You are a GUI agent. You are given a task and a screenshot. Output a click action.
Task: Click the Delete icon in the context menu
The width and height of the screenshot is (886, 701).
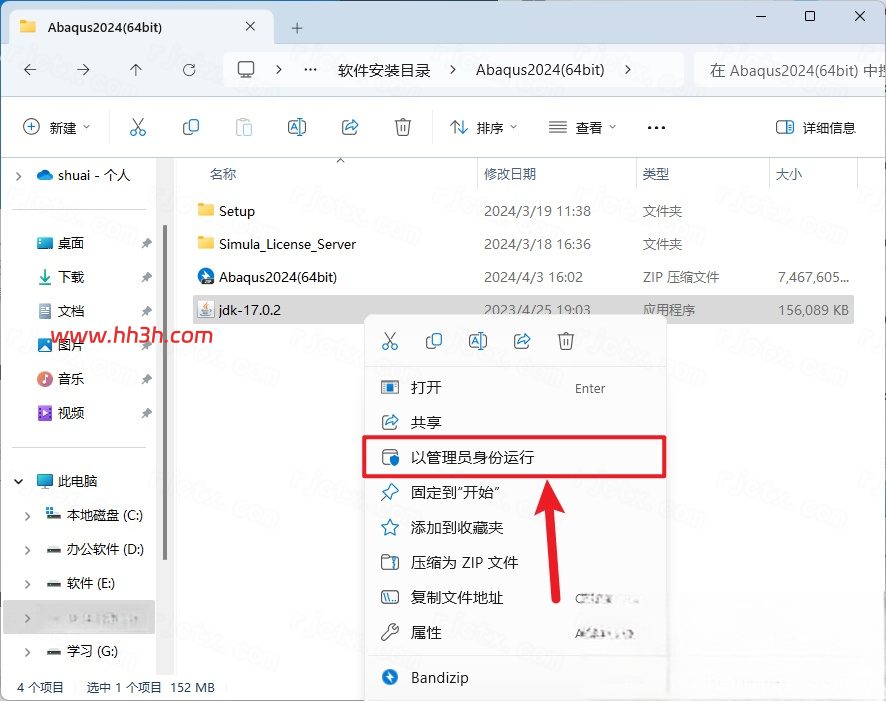click(566, 341)
